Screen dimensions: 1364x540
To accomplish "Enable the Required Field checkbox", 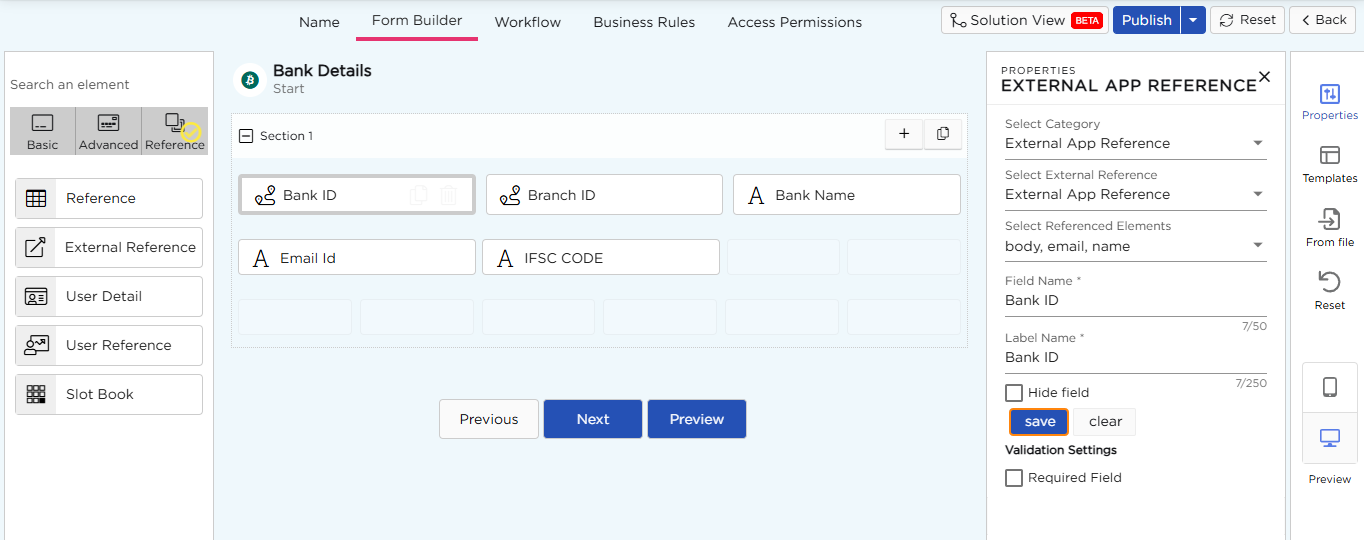I will point(1014,478).
